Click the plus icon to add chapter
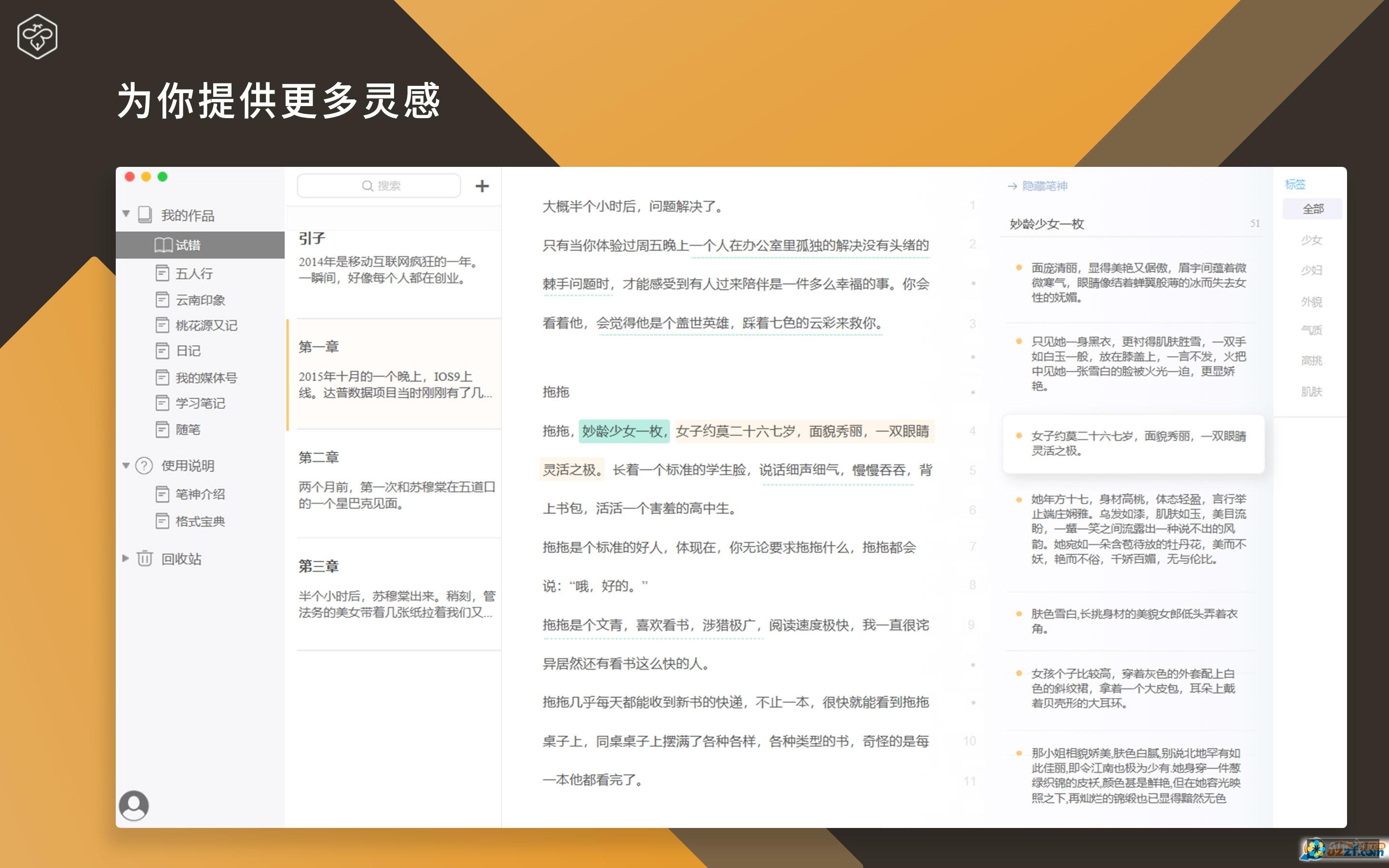1389x868 pixels. pyautogui.click(x=482, y=186)
